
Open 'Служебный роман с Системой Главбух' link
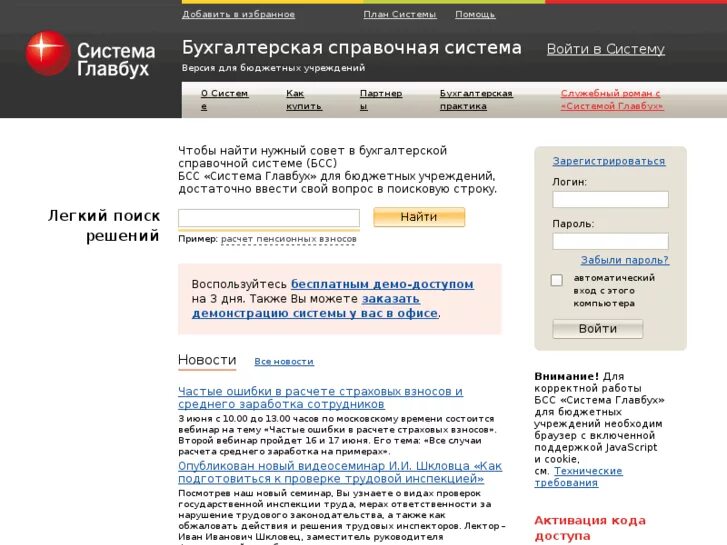point(612,100)
